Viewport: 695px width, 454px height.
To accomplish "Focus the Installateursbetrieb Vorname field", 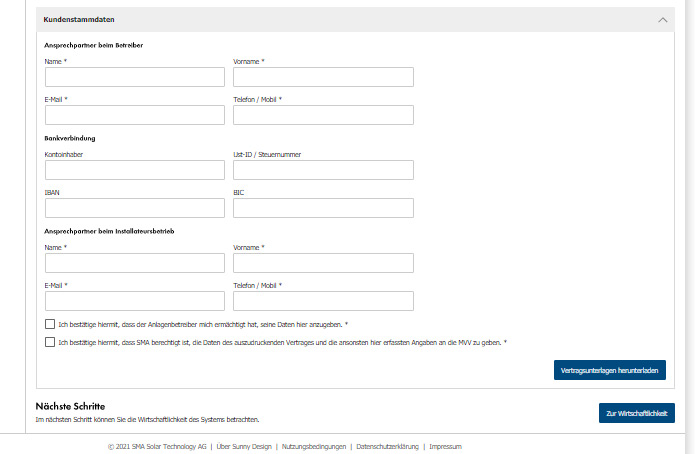I will [x=323, y=263].
